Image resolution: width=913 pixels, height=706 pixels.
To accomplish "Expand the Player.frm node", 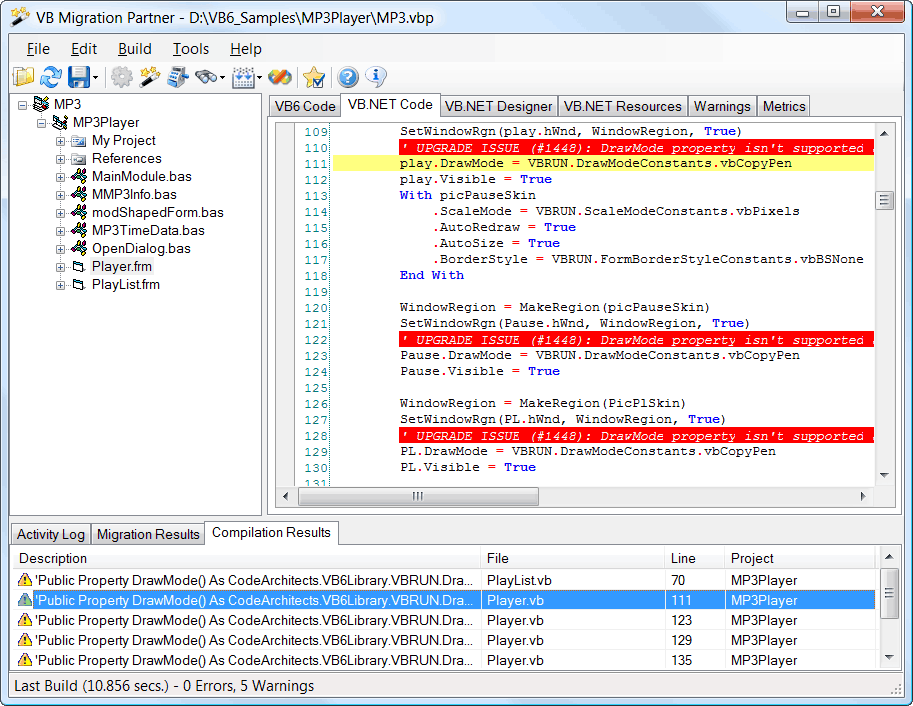I will [60, 268].
